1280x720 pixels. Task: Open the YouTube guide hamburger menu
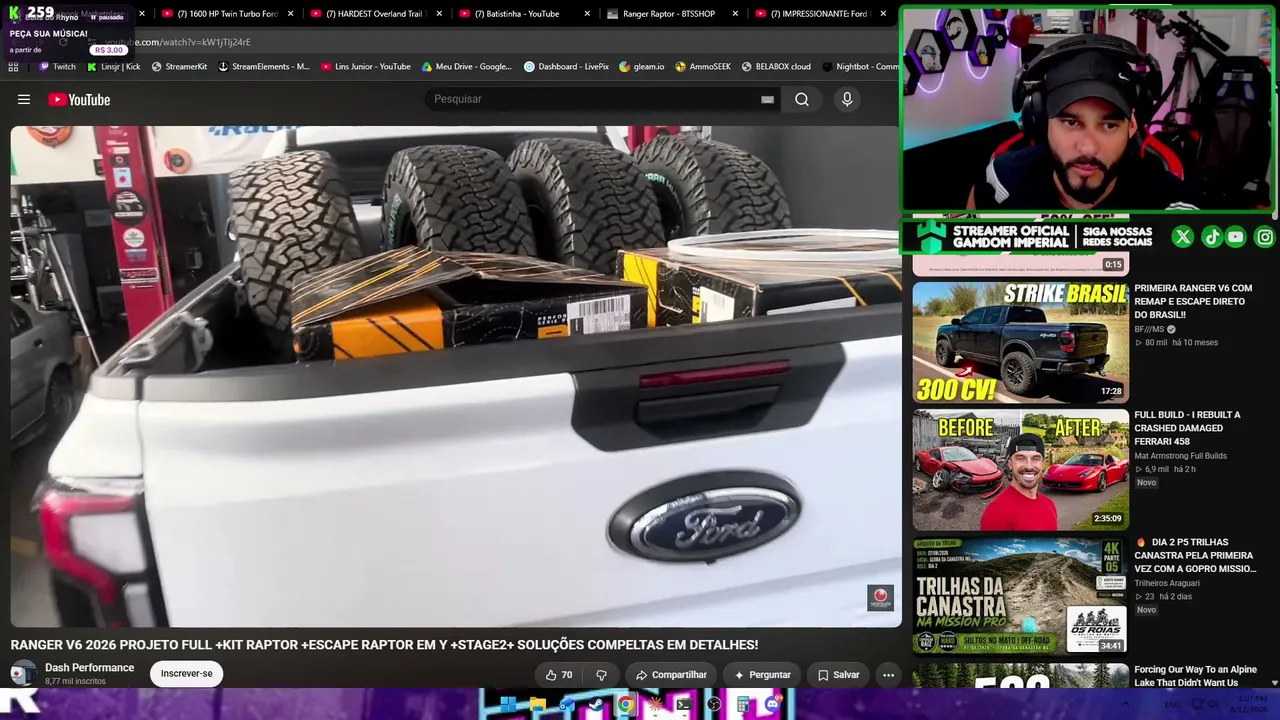[x=24, y=99]
